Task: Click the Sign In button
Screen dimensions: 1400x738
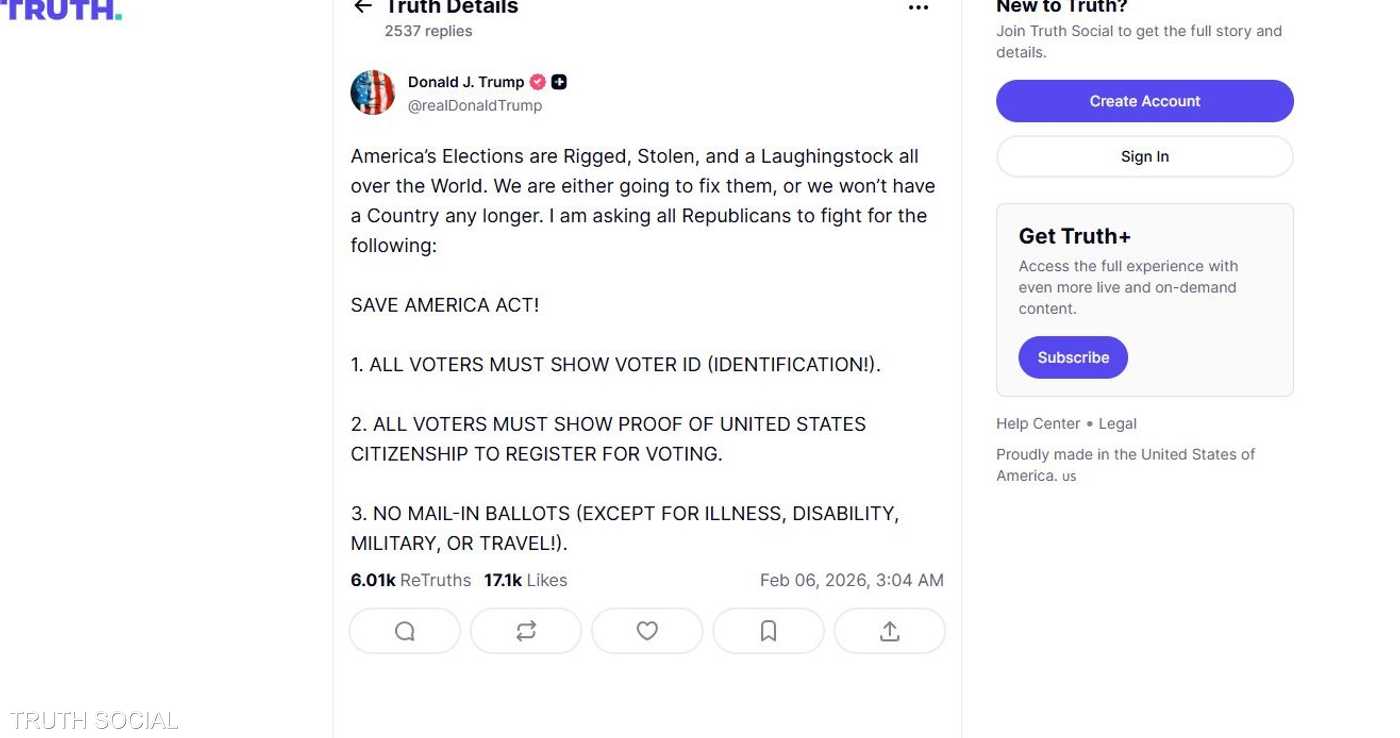Action: pos(1144,157)
